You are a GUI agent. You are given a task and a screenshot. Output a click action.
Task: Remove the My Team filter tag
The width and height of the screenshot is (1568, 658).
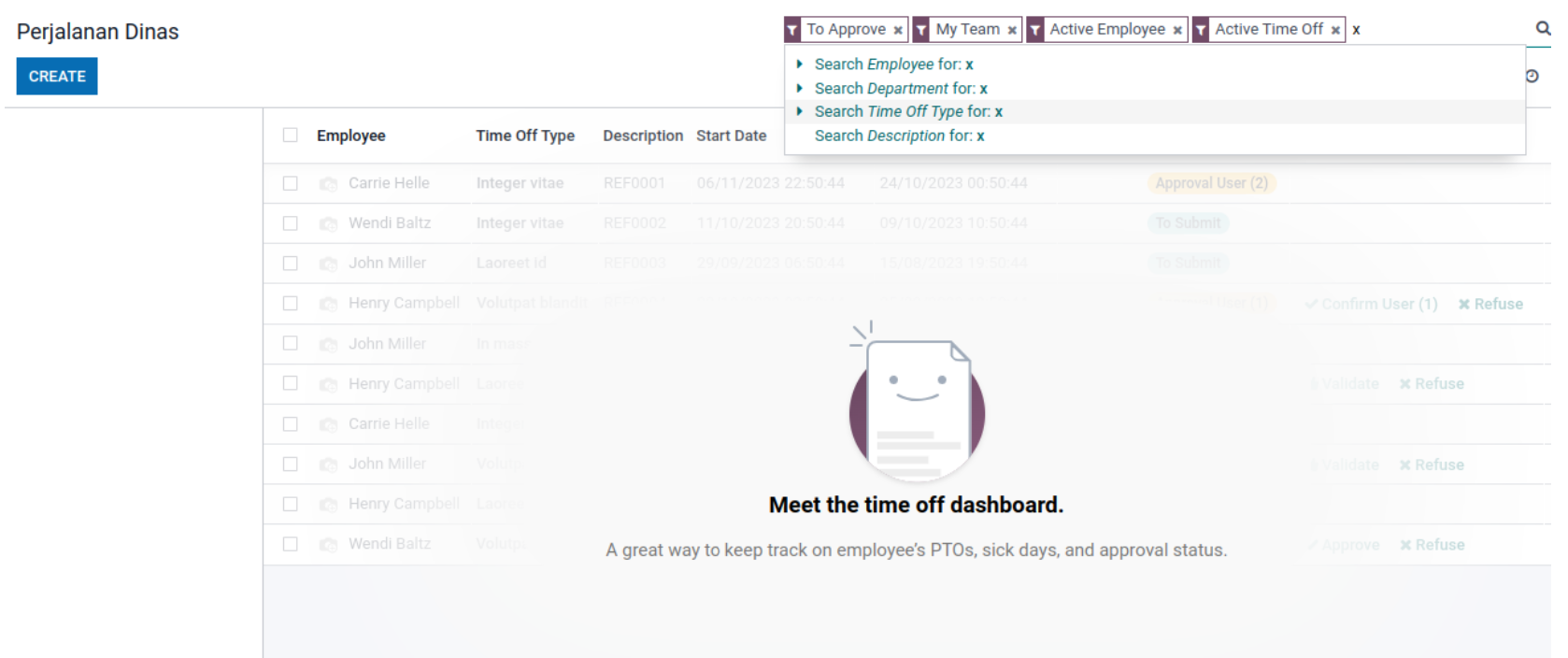(x=1012, y=30)
